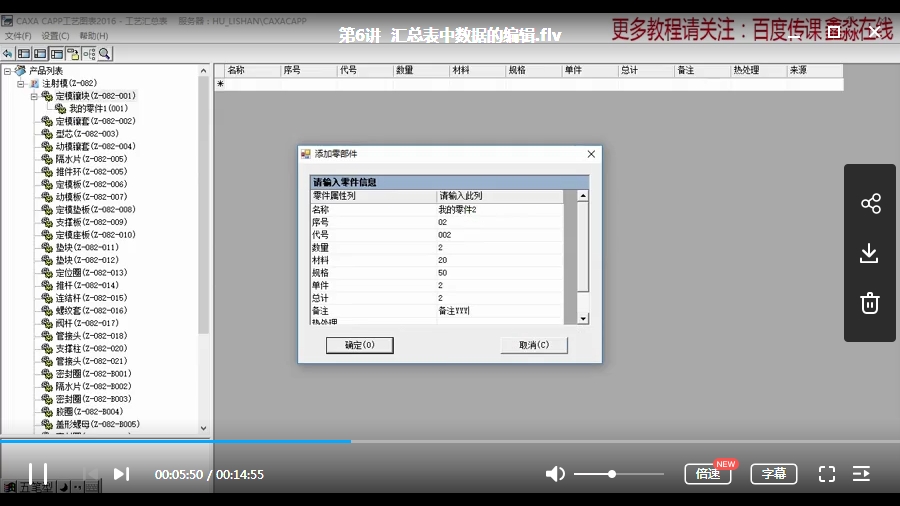
Task: Toggle fullscreen video mode
Action: [x=827, y=474]
